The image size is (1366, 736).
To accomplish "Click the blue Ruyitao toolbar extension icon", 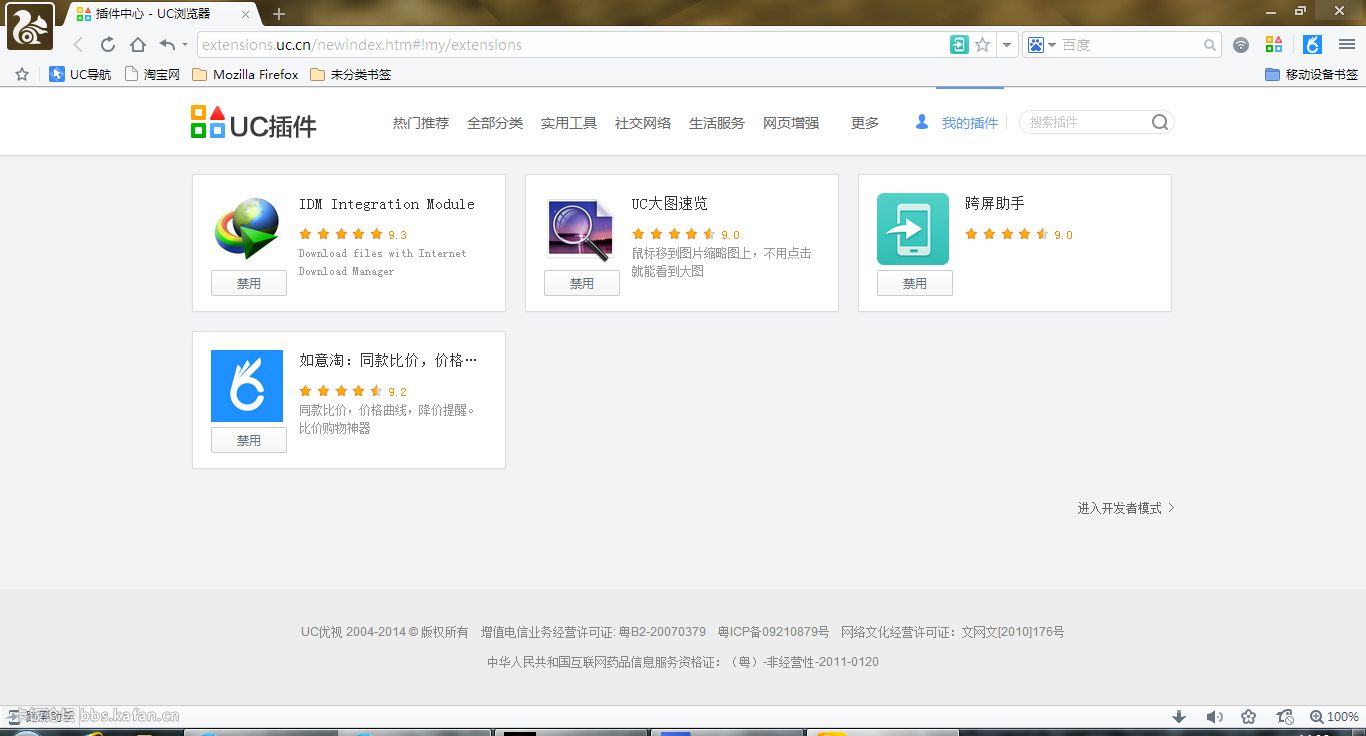I will pyautogui.click(x=1313, y=45).
